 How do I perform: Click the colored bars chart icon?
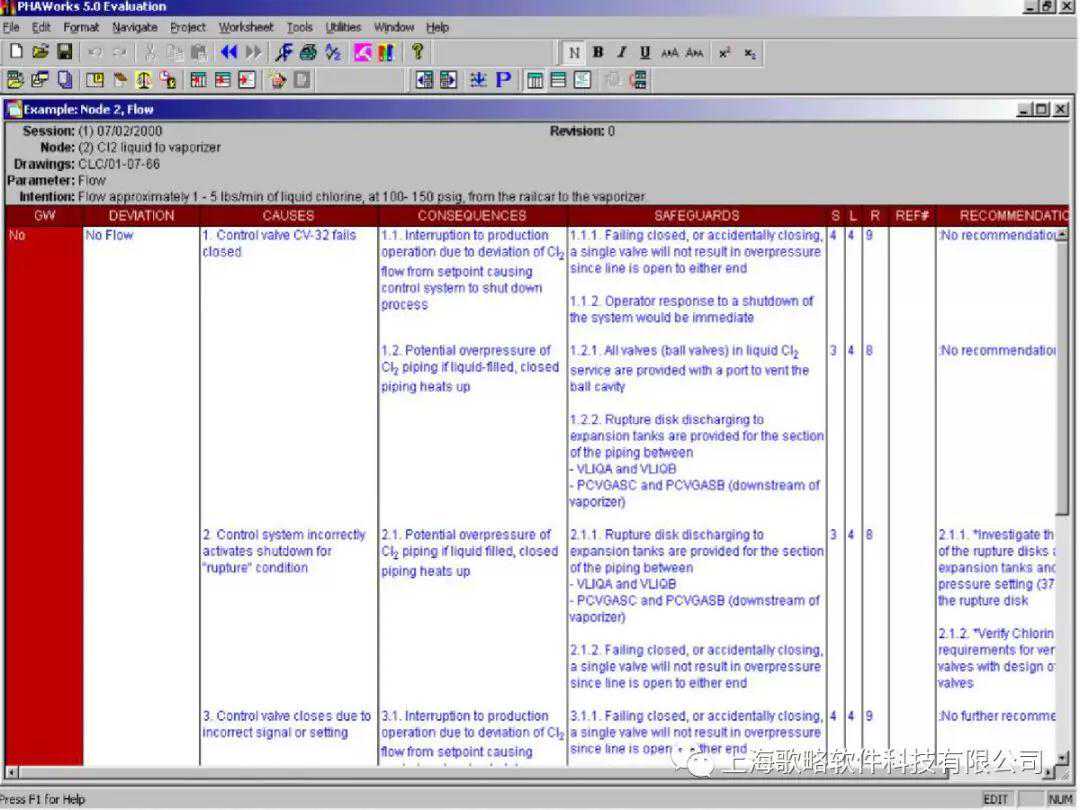coord(386,52)
